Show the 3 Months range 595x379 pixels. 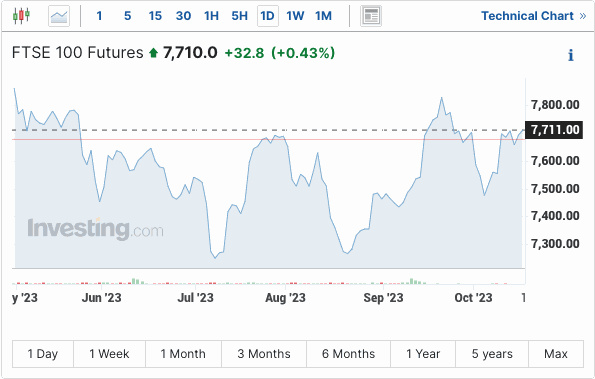[264, 354]
